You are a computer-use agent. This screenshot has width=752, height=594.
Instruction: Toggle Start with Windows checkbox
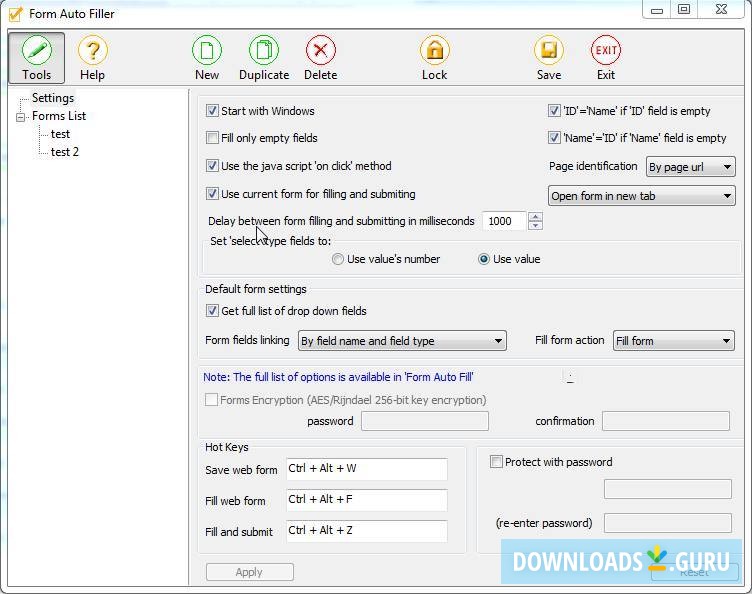point(212,111)
